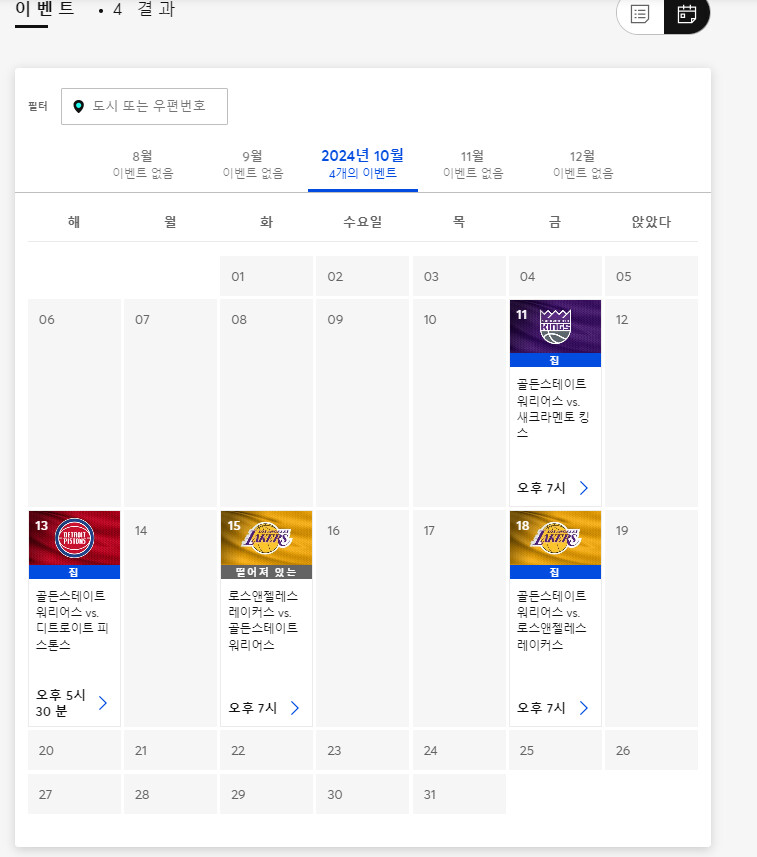Click calendar day 09
Viewport: 757px width, 857px height.
click(x=363, y=403)
